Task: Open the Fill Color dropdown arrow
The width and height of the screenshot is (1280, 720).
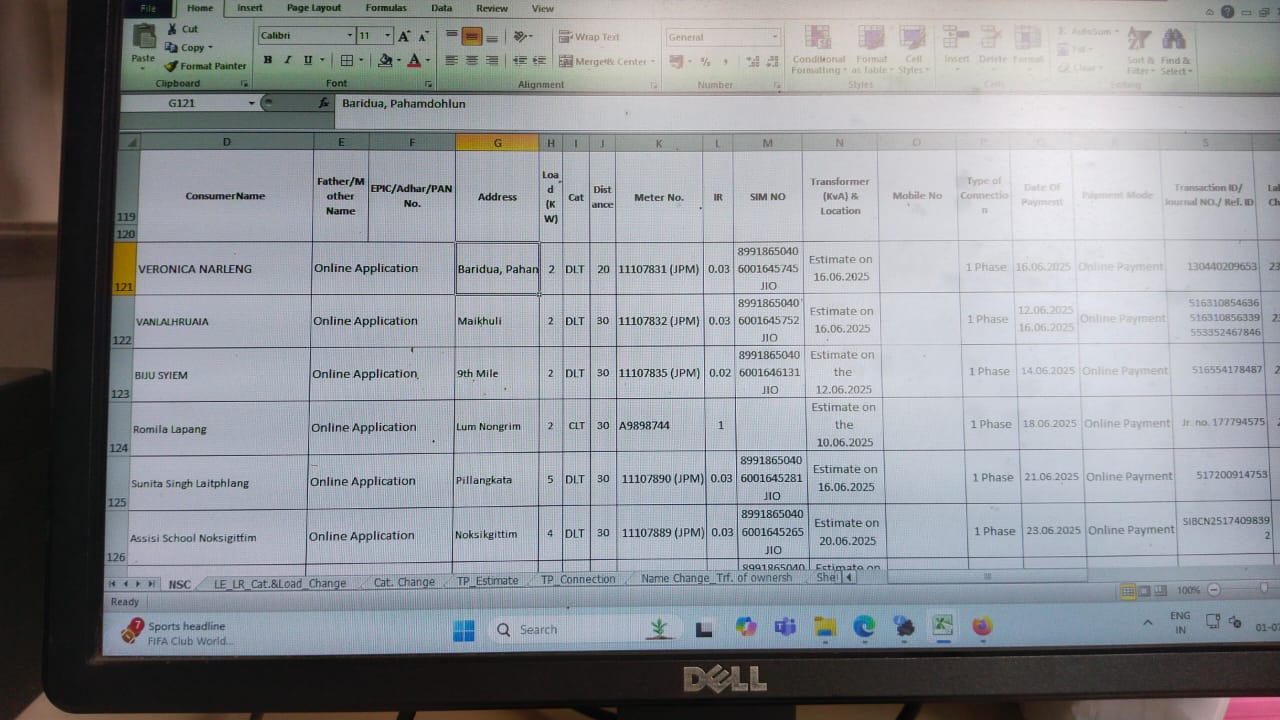Action: pyautogui.click(x=398, y=61)
